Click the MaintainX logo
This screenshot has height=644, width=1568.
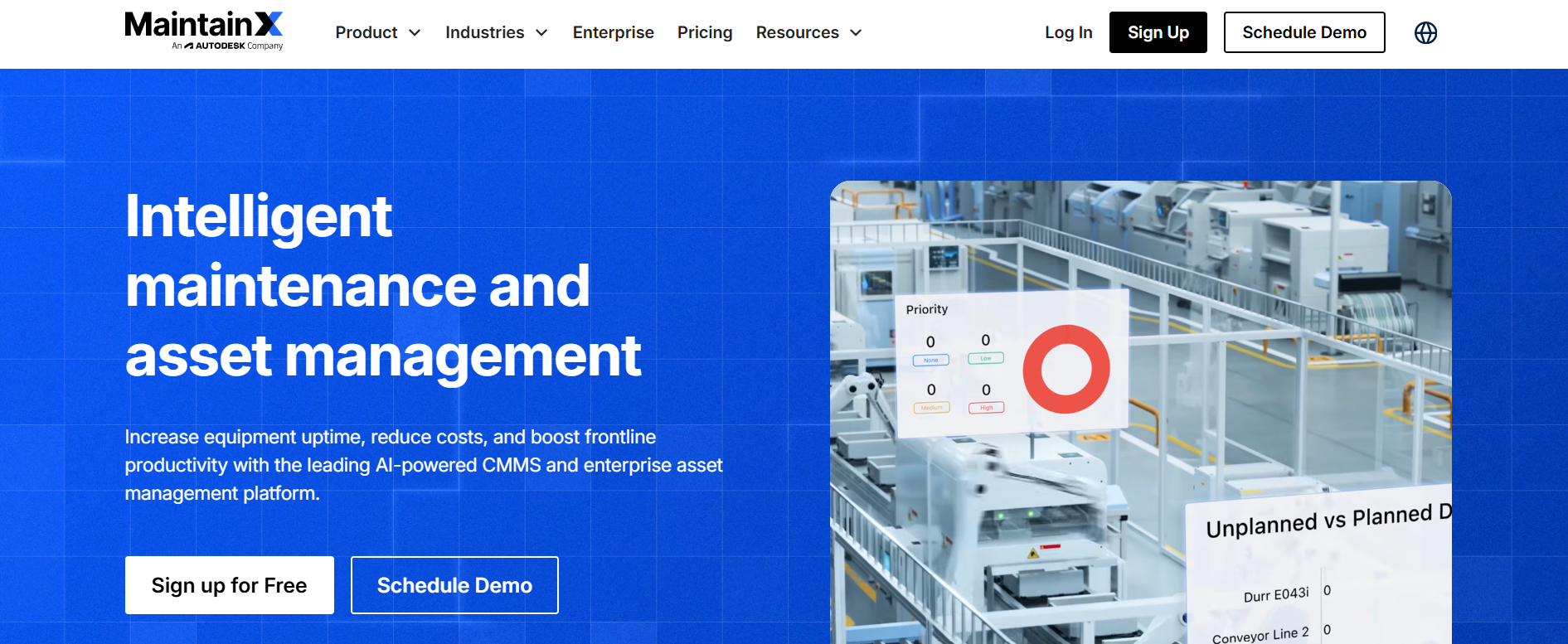tap(204, 31)
